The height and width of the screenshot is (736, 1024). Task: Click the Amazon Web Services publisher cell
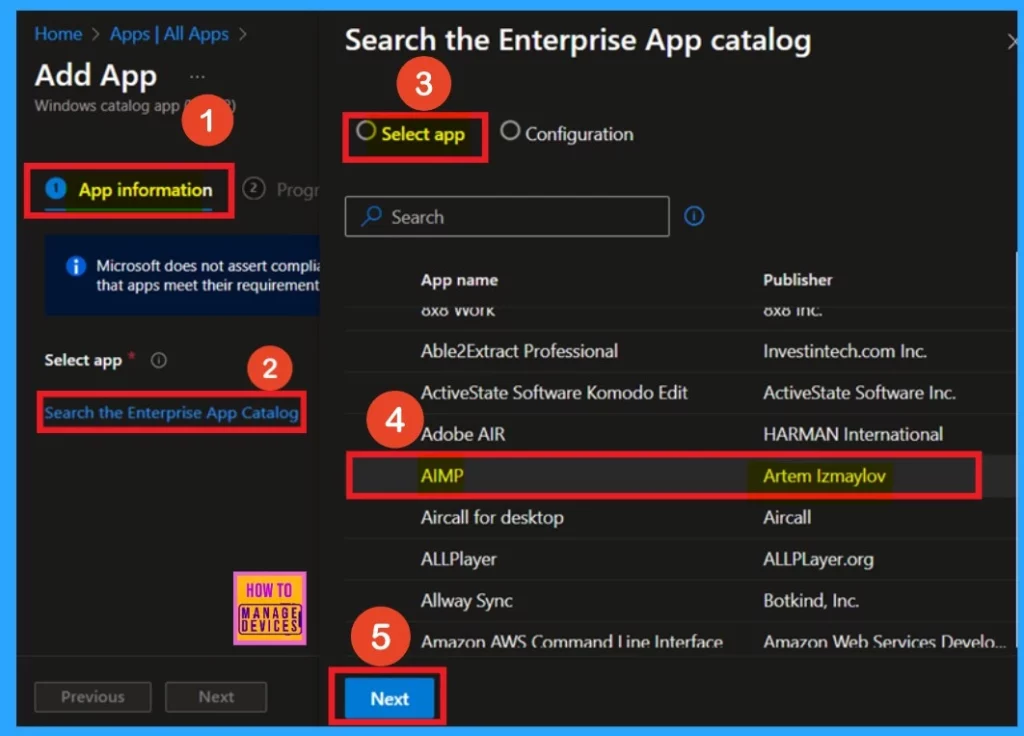coord(884,642)
